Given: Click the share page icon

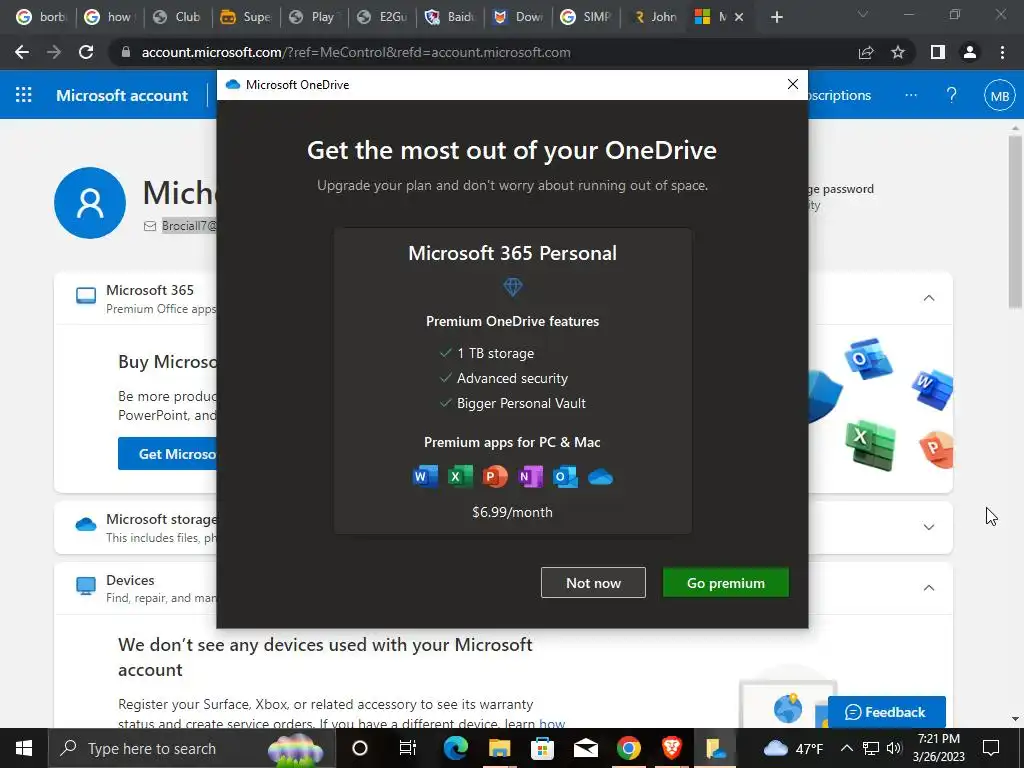Looking at the screenshot, I should click(866, 52).
